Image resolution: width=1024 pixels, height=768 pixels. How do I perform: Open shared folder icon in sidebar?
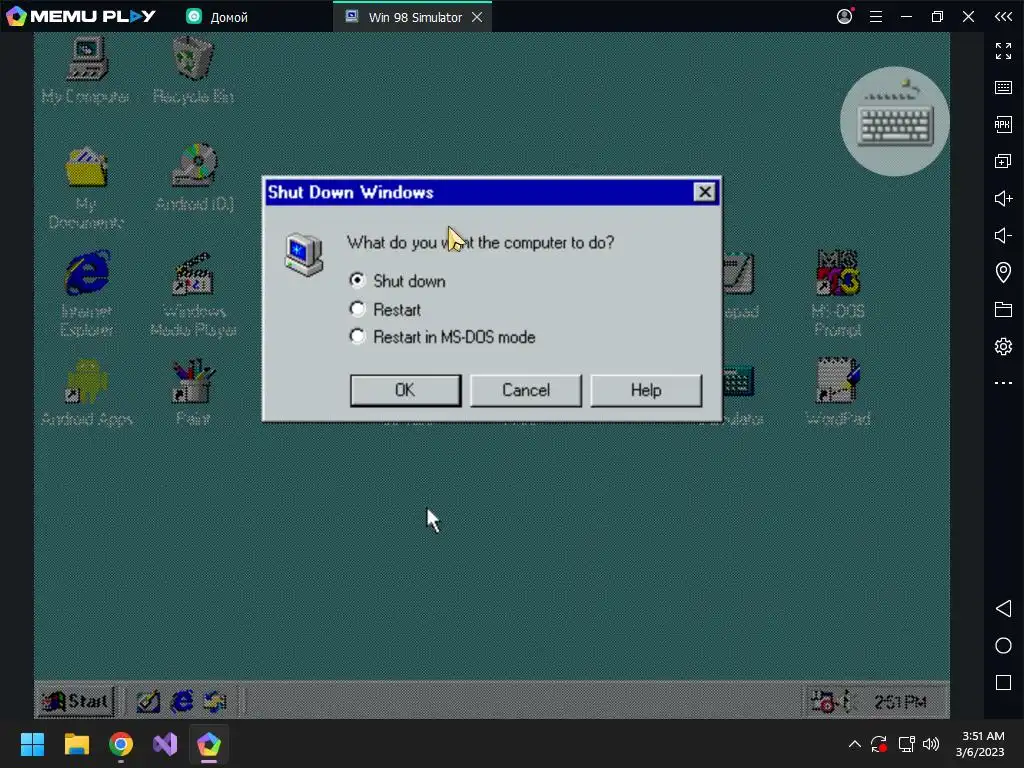1003,309
